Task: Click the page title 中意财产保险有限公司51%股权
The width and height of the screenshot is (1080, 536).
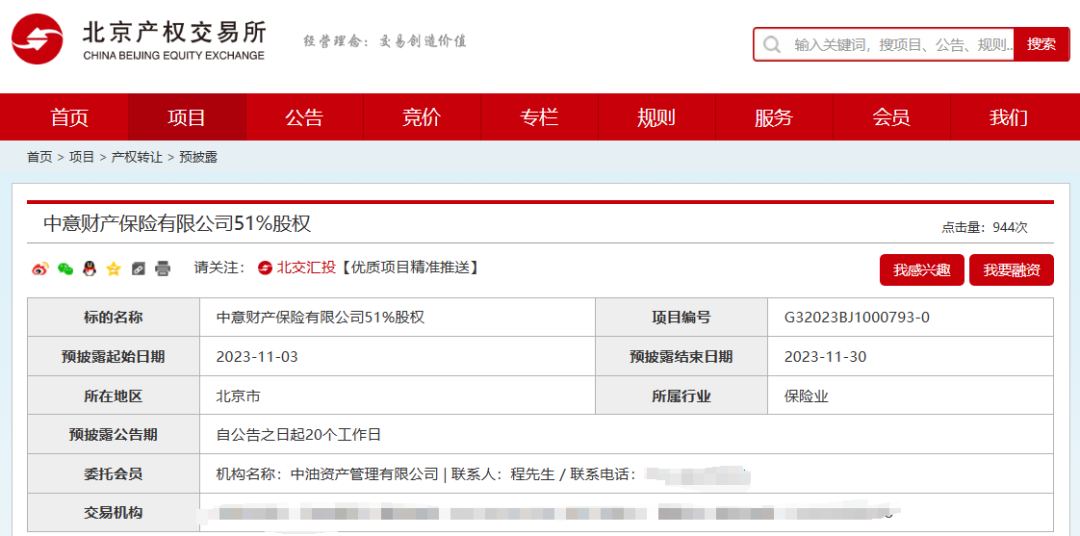Action: click(x=178, y=224)
